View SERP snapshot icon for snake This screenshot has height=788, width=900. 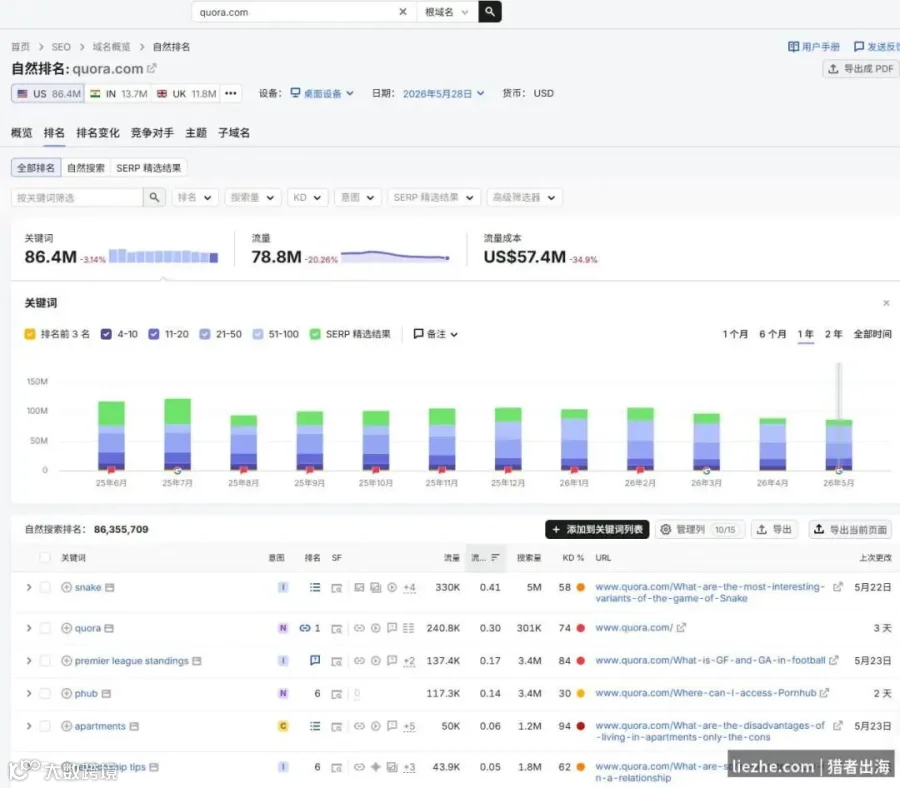pyautogui.click(x=336, y=588)
